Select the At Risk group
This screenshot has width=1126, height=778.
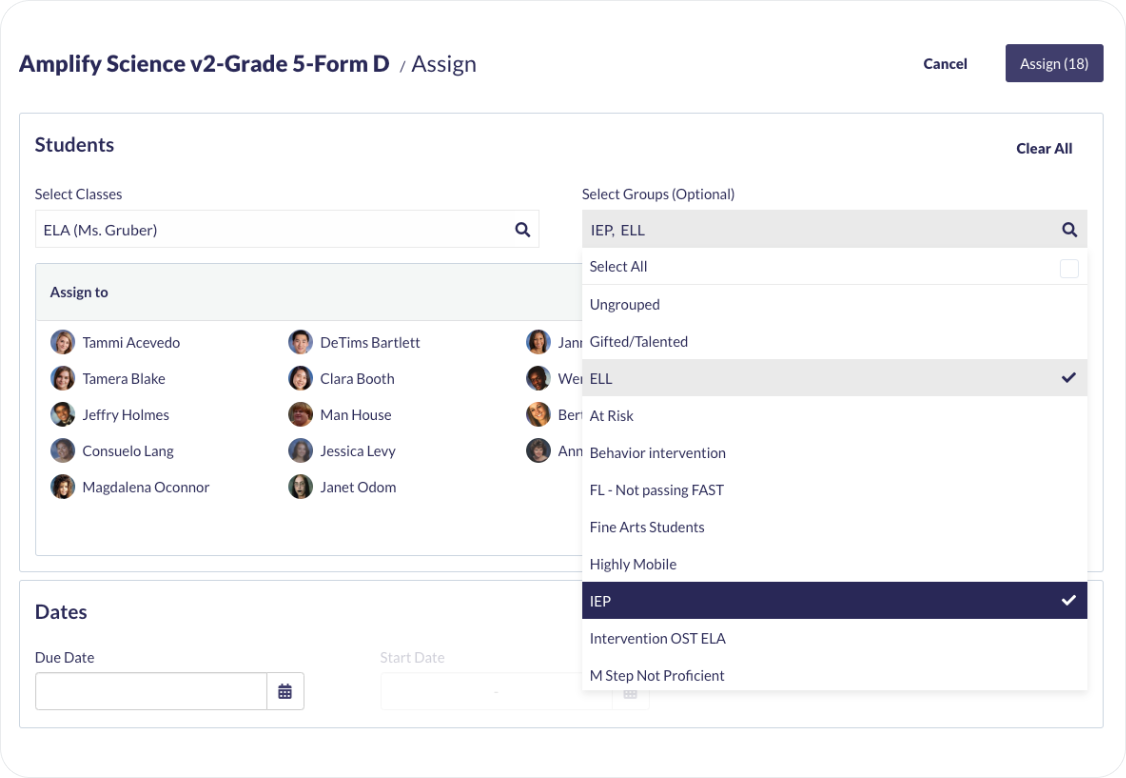coord(834,415)
